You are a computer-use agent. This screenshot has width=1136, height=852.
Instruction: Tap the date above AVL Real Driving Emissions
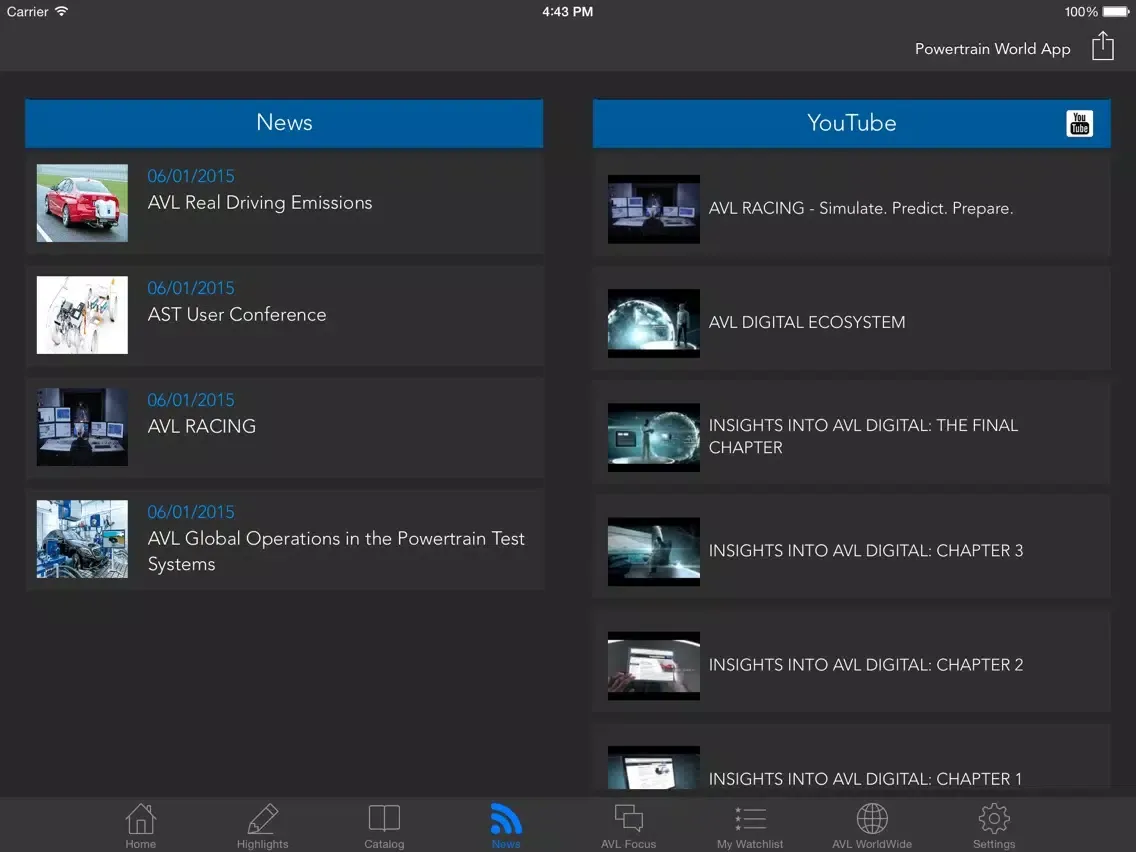pos(191,176)
